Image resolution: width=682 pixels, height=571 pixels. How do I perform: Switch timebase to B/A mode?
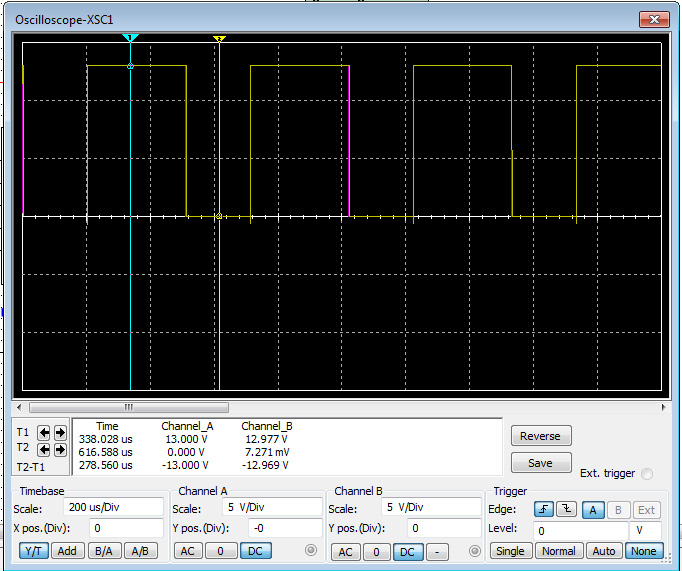point(103,551)
